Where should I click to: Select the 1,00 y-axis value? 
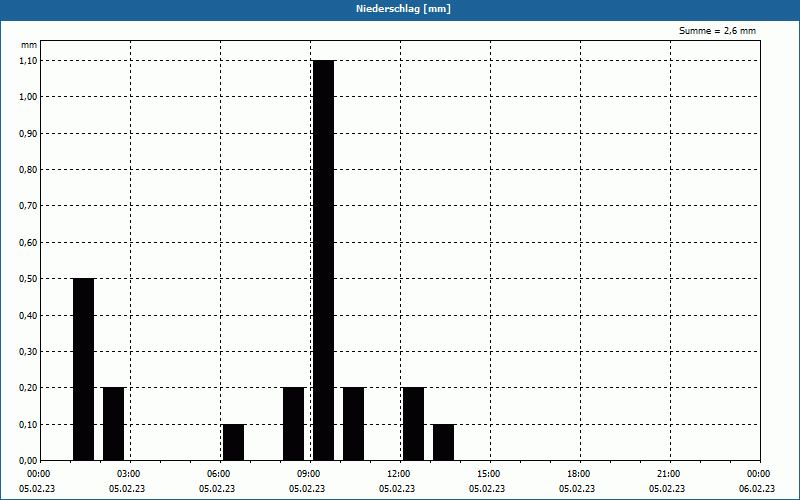[28, 96]
